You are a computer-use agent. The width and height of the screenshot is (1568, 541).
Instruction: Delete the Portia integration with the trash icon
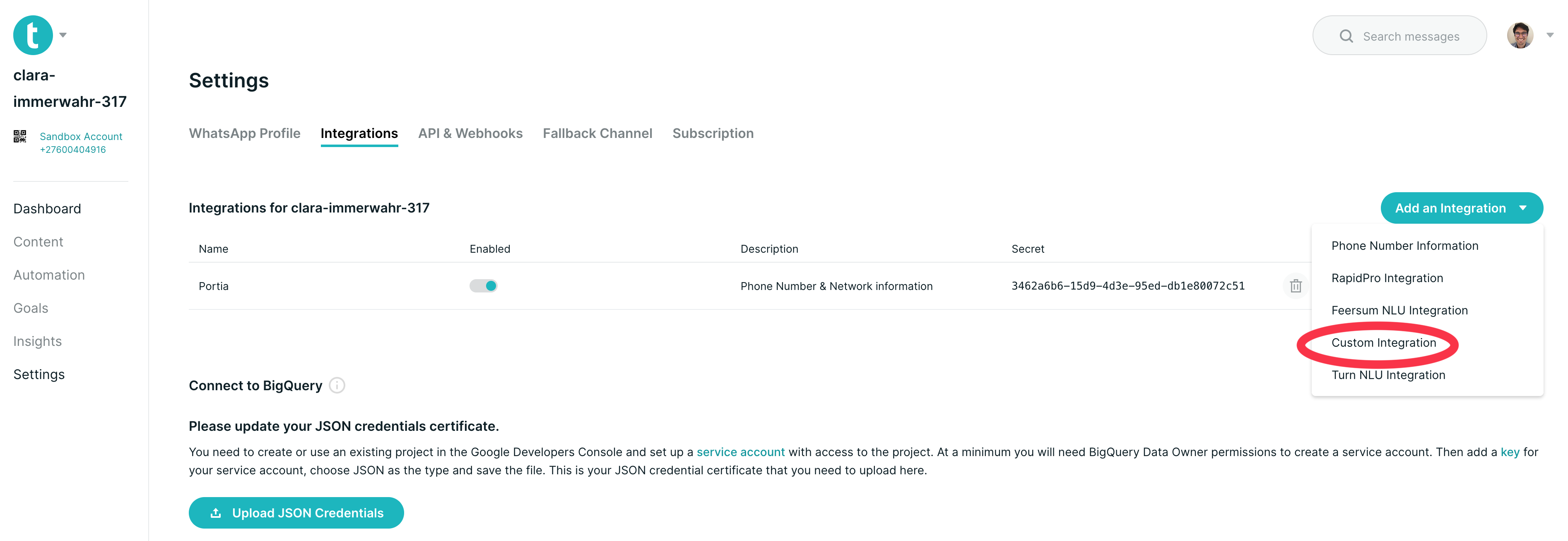[1296, 286]
